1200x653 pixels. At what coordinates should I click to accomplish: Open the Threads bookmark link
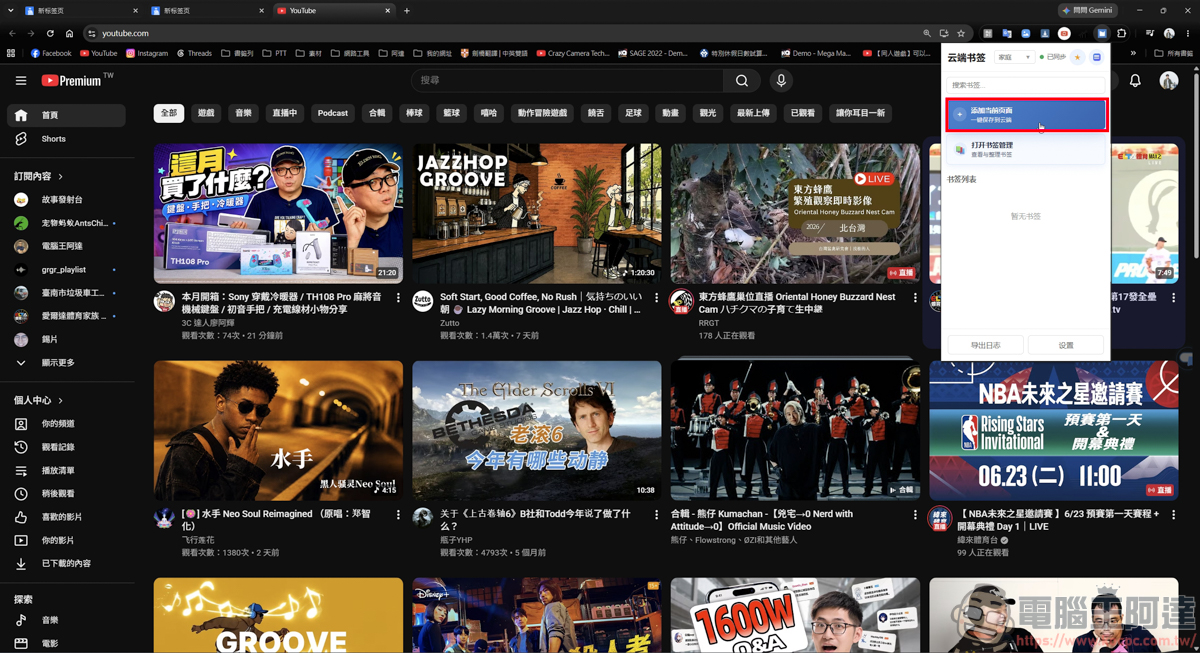[x=194, y=53]
